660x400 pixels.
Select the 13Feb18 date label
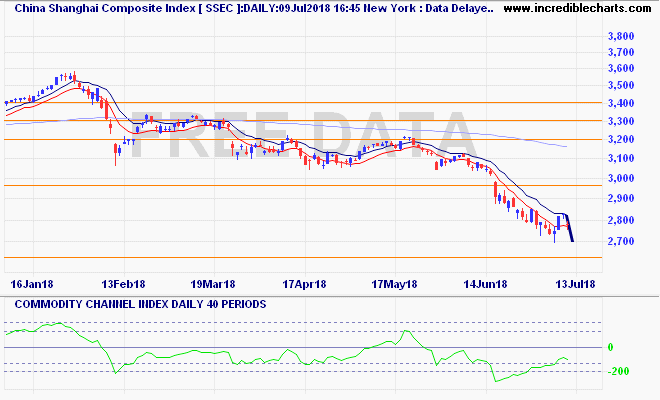[126, 284]
